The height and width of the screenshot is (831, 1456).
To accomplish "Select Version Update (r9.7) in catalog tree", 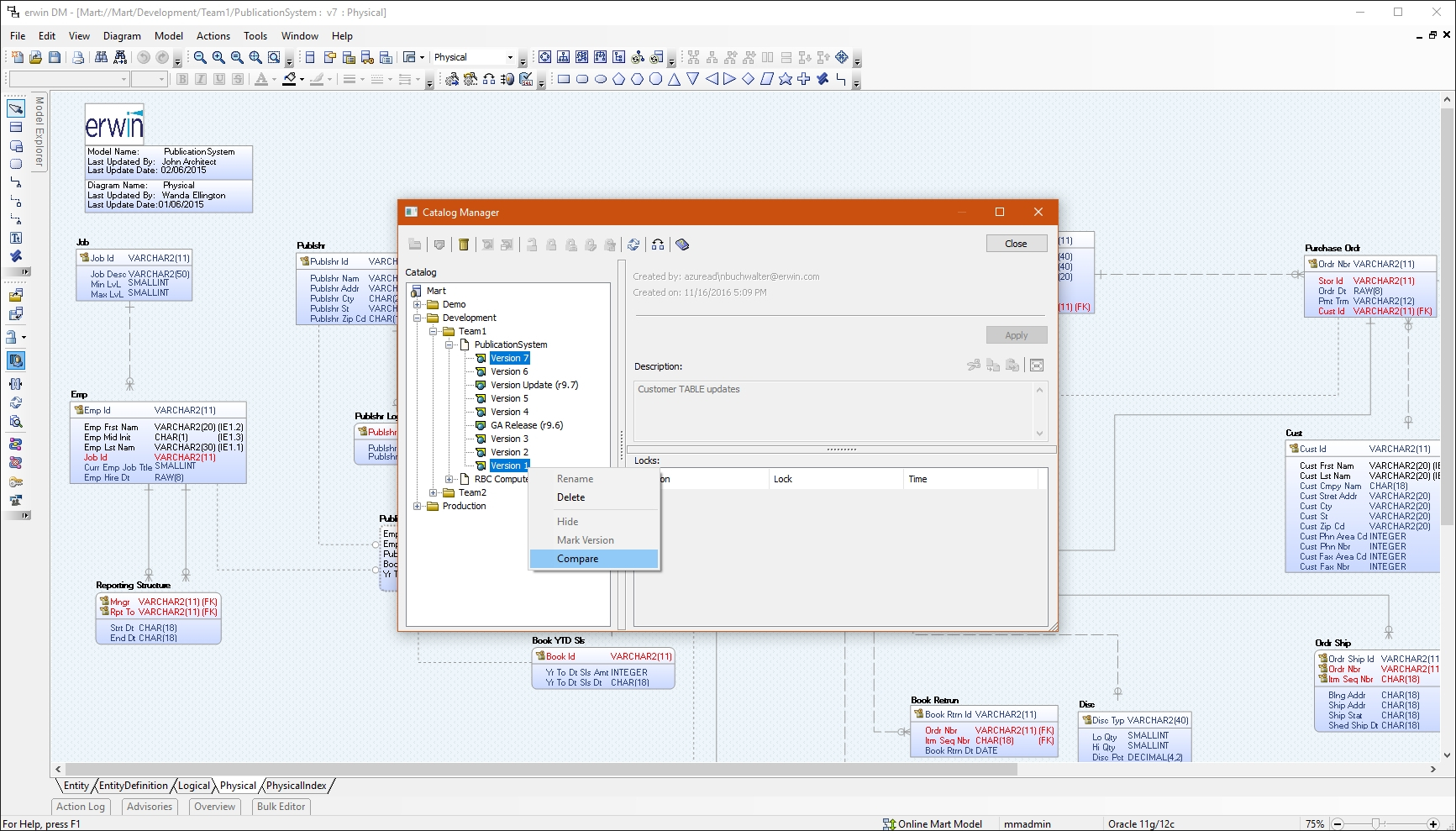I will pos(534,385).
